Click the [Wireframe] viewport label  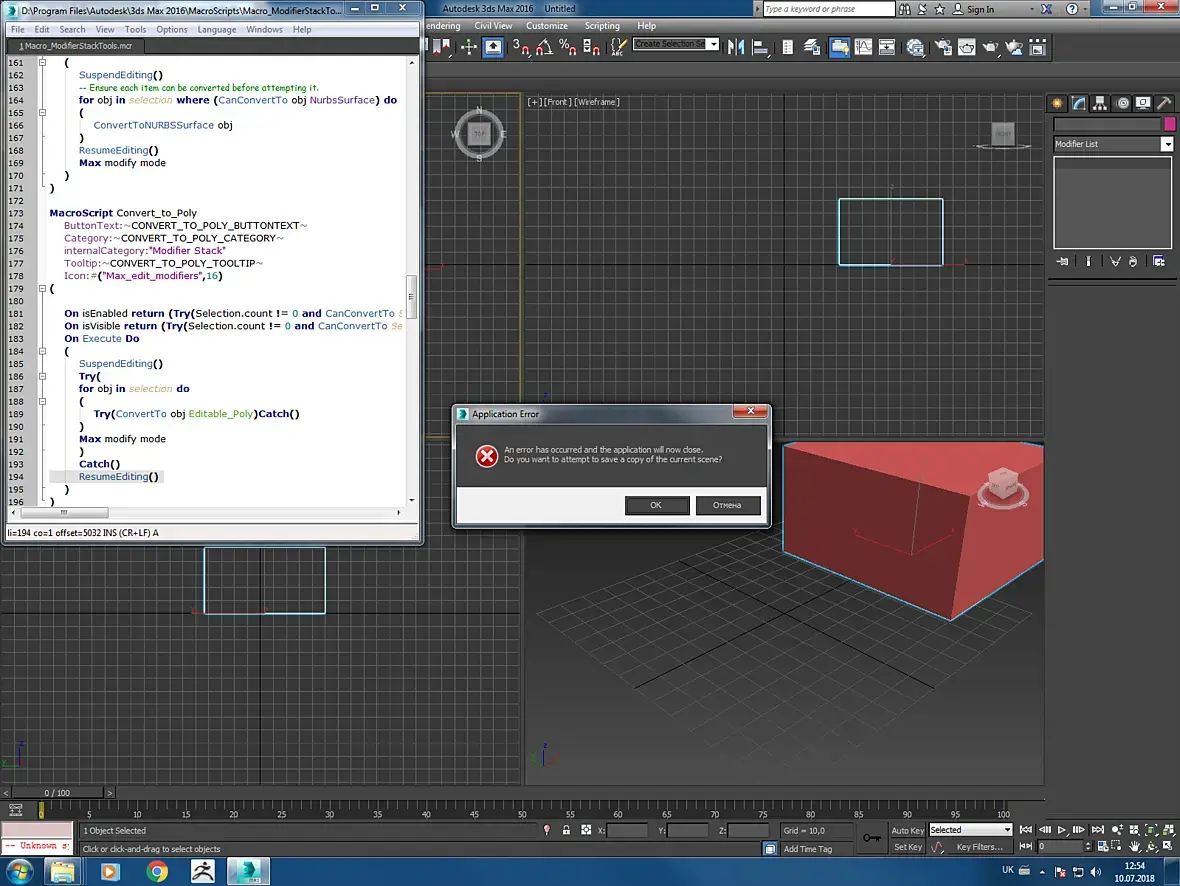597,102
